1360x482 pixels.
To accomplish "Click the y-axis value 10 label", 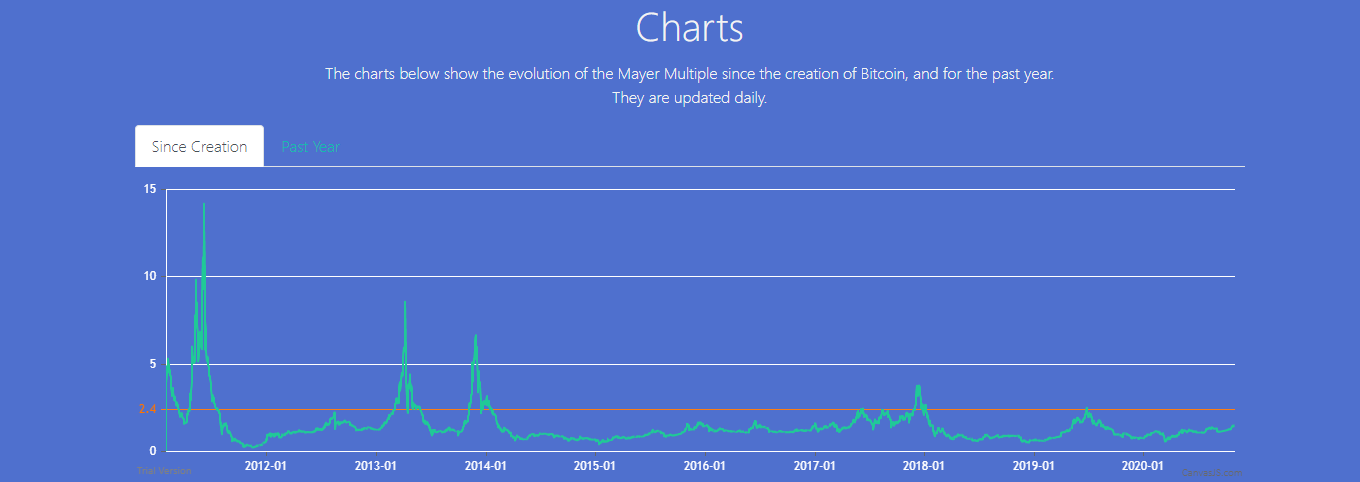I will [150, 276].
